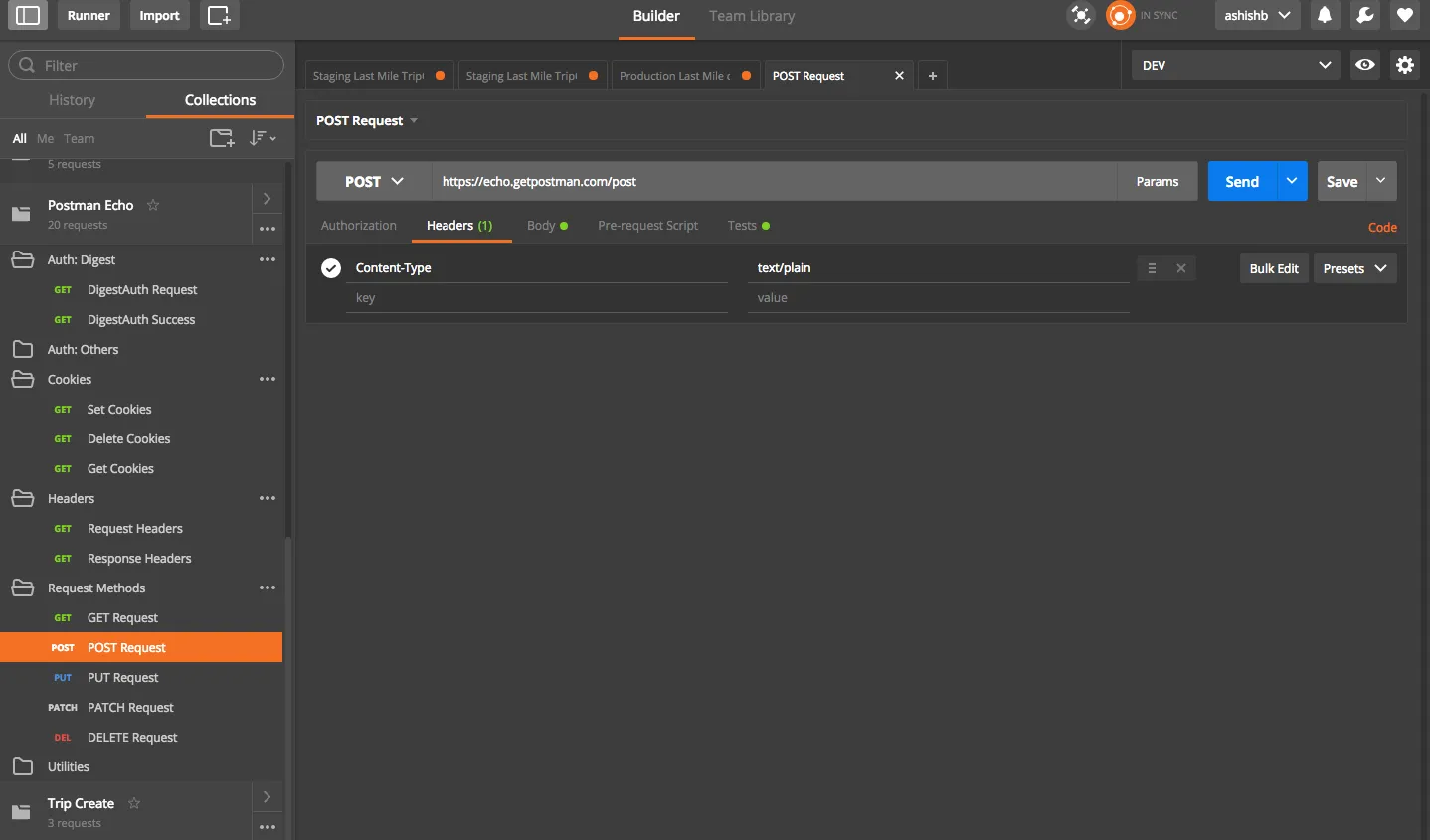Open manage environments gear icon

click(x=1405, y=65)
